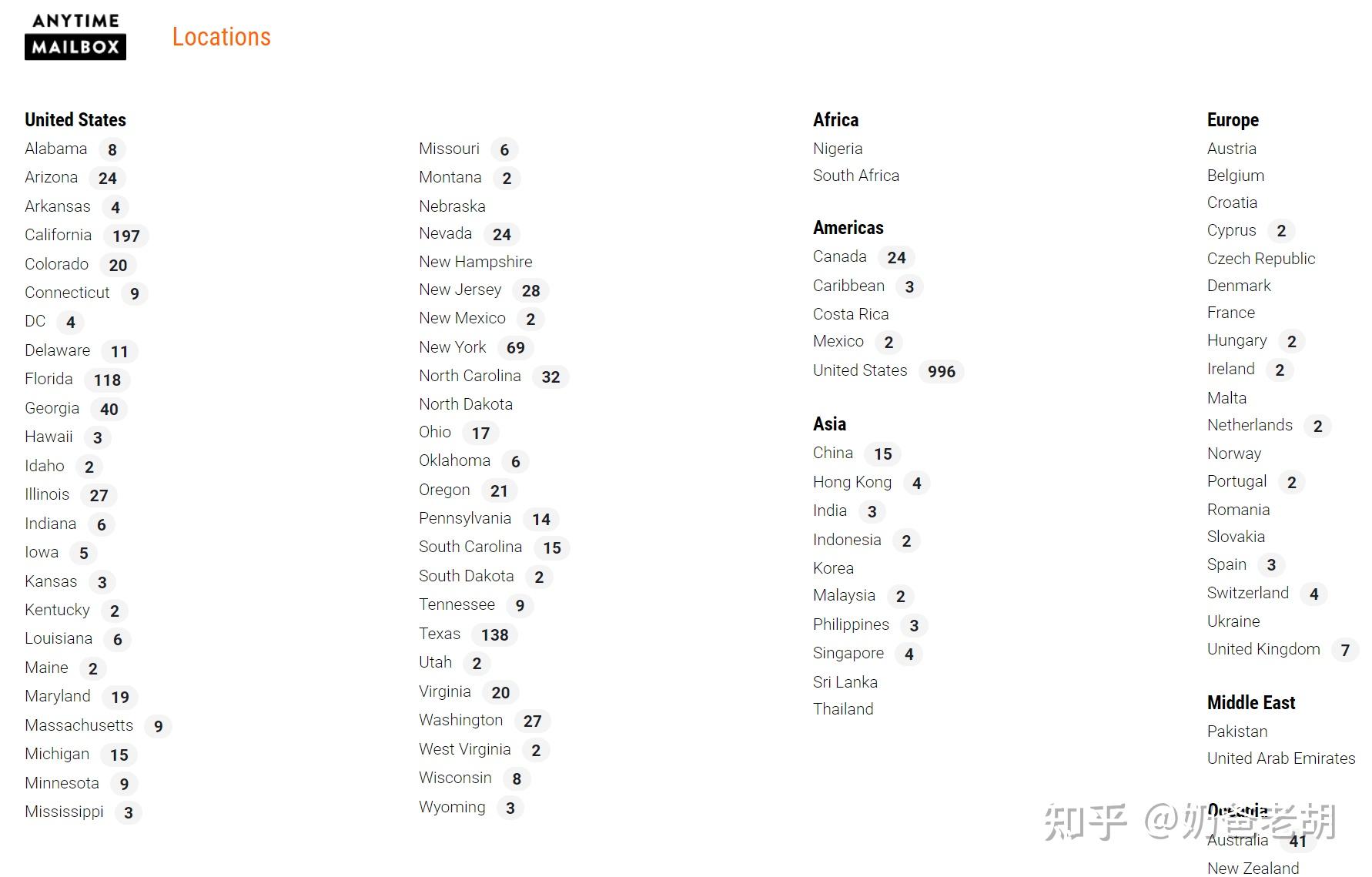Select Nigeria under Africa
The width and height of the screenshot is (1372, 877).
click(x=838, y=149)
